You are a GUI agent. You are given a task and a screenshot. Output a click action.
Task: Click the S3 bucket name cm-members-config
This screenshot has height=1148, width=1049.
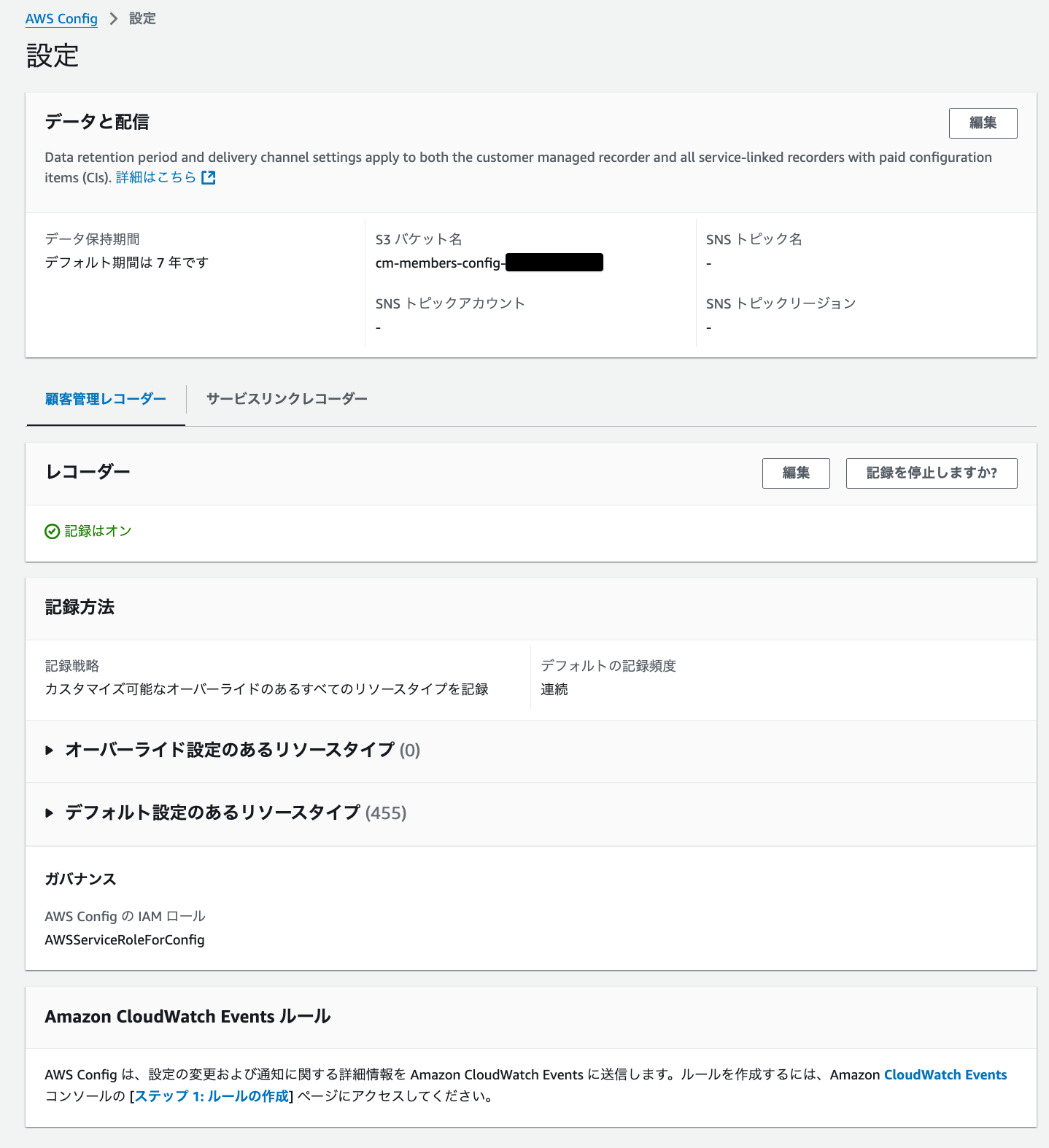click(489, 263)
